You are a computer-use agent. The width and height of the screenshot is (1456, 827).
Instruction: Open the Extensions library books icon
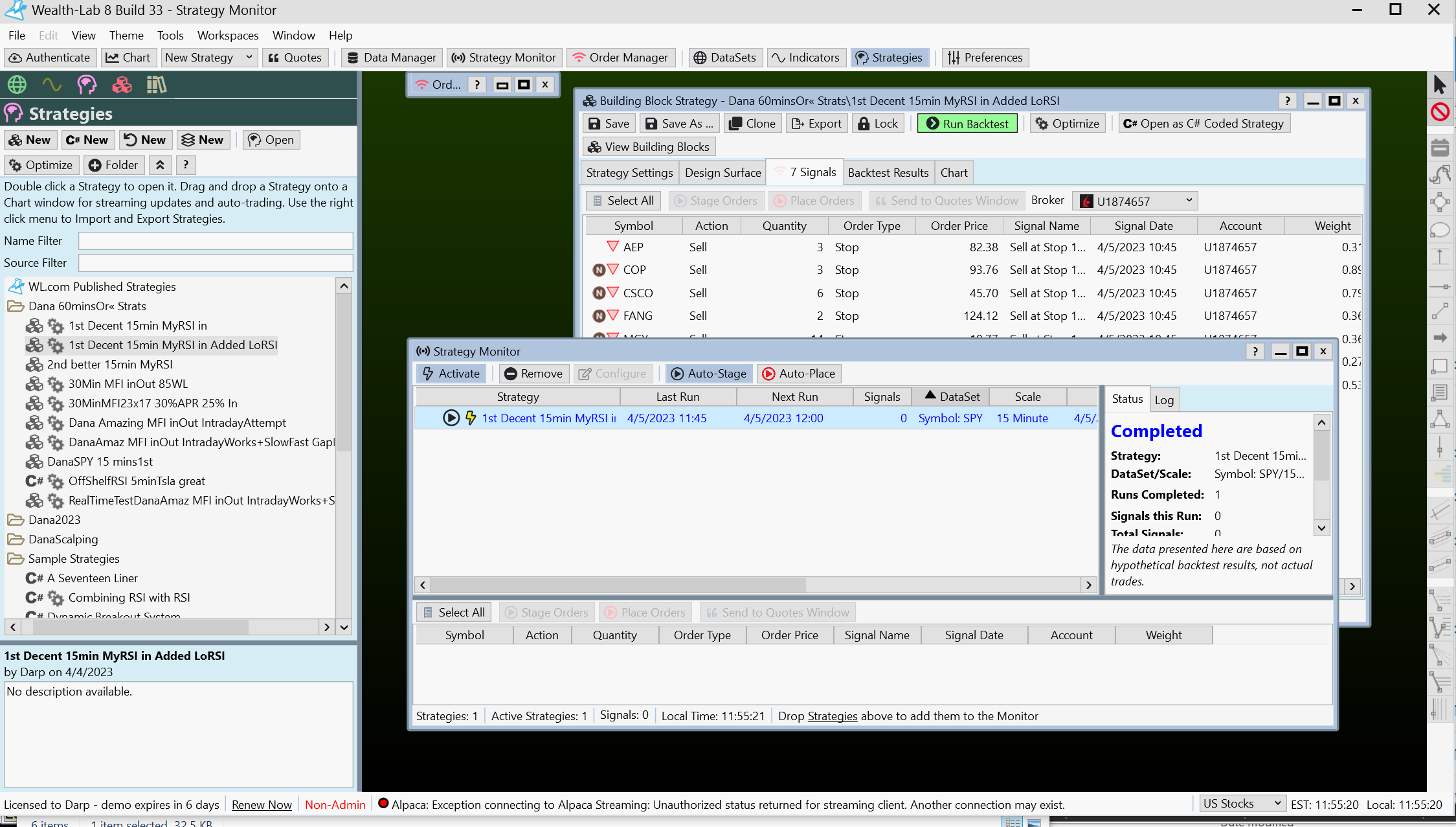point(156,85)
